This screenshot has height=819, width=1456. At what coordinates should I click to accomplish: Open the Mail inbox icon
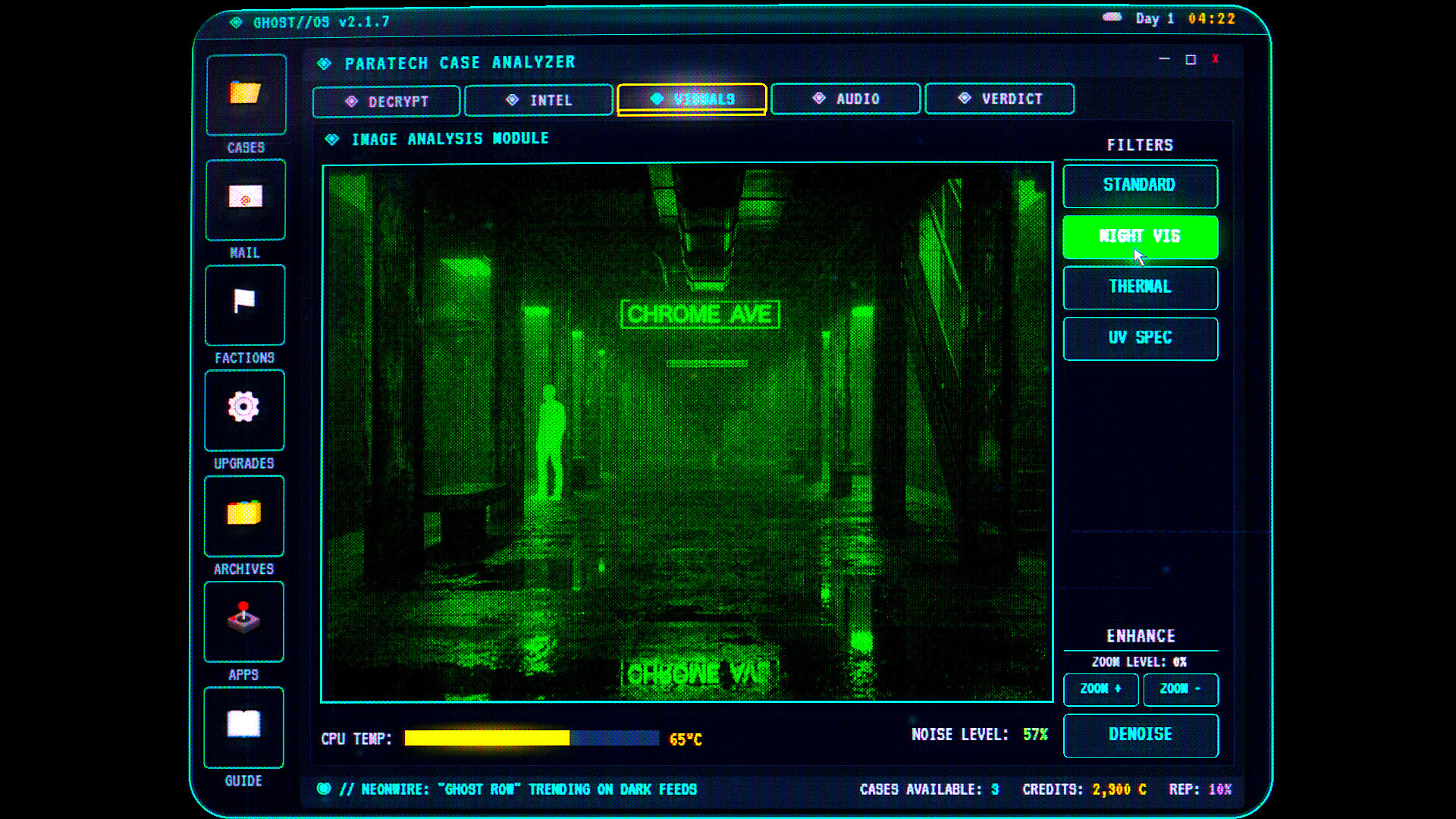point(244,199)
